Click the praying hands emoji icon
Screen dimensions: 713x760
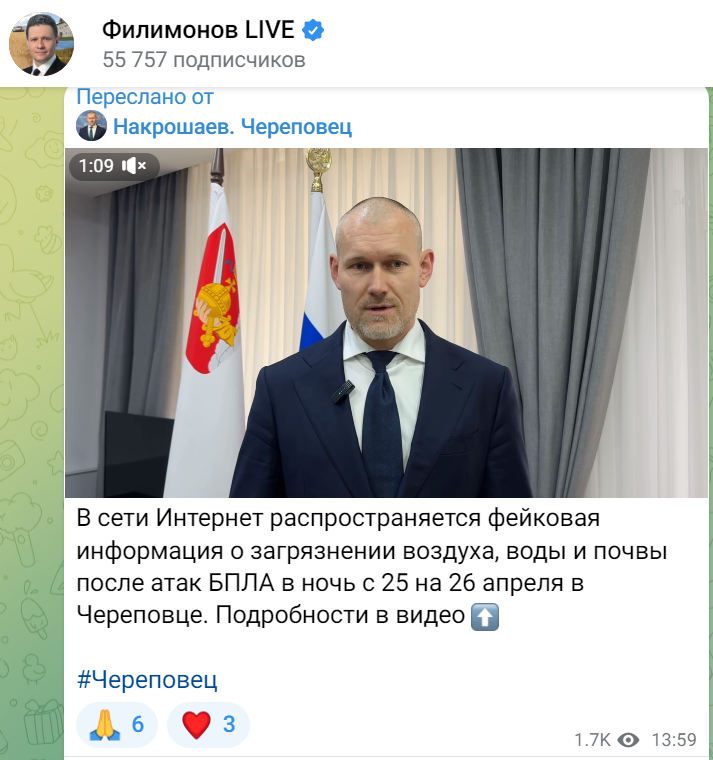[105, 725]
